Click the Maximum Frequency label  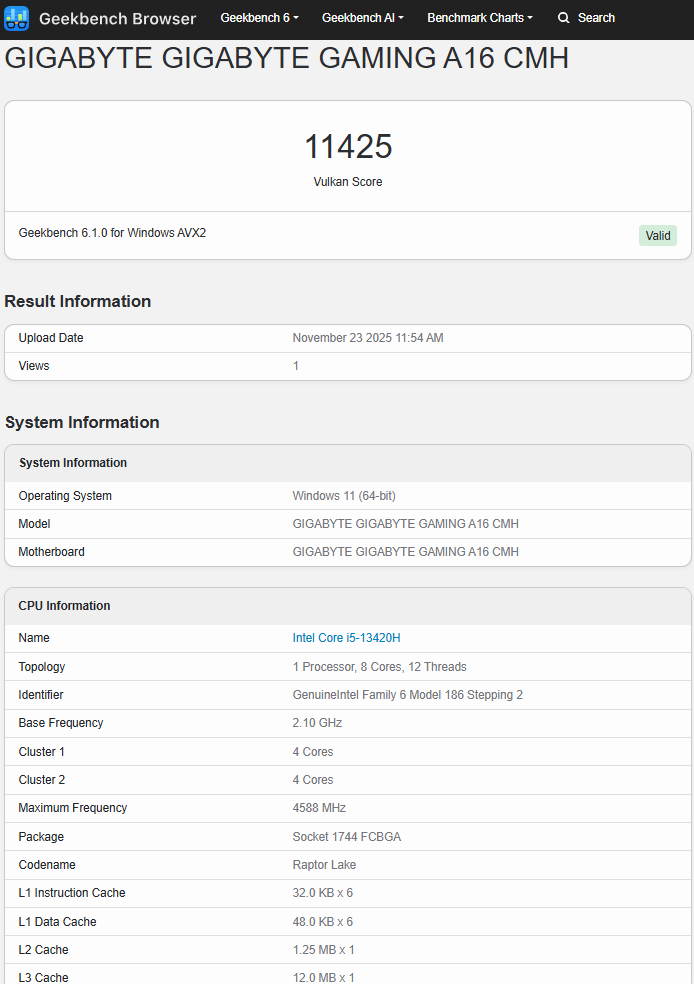coord(73,808)
